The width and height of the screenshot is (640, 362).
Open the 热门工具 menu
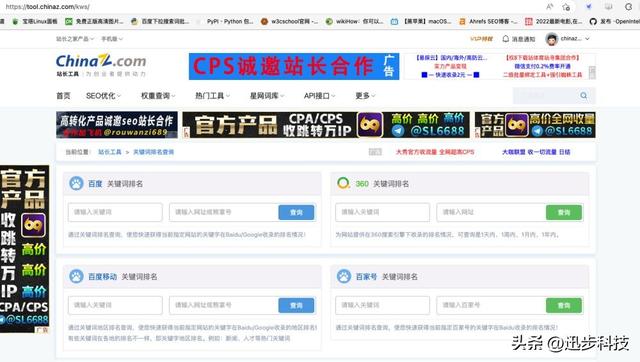tap(212, 96)
